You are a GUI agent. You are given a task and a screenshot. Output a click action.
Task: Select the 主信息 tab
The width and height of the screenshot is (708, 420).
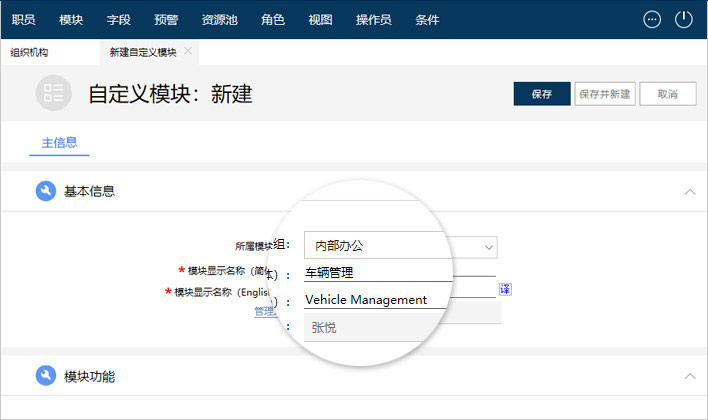pos(59,143)
